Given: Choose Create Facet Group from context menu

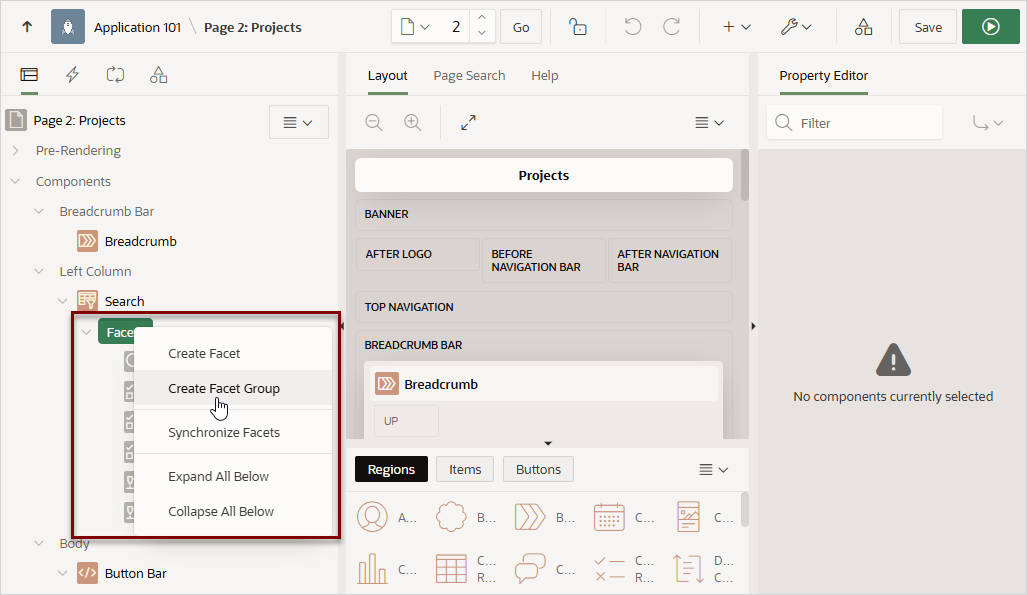Looking at the screenshot, I should tap(224, 389).
